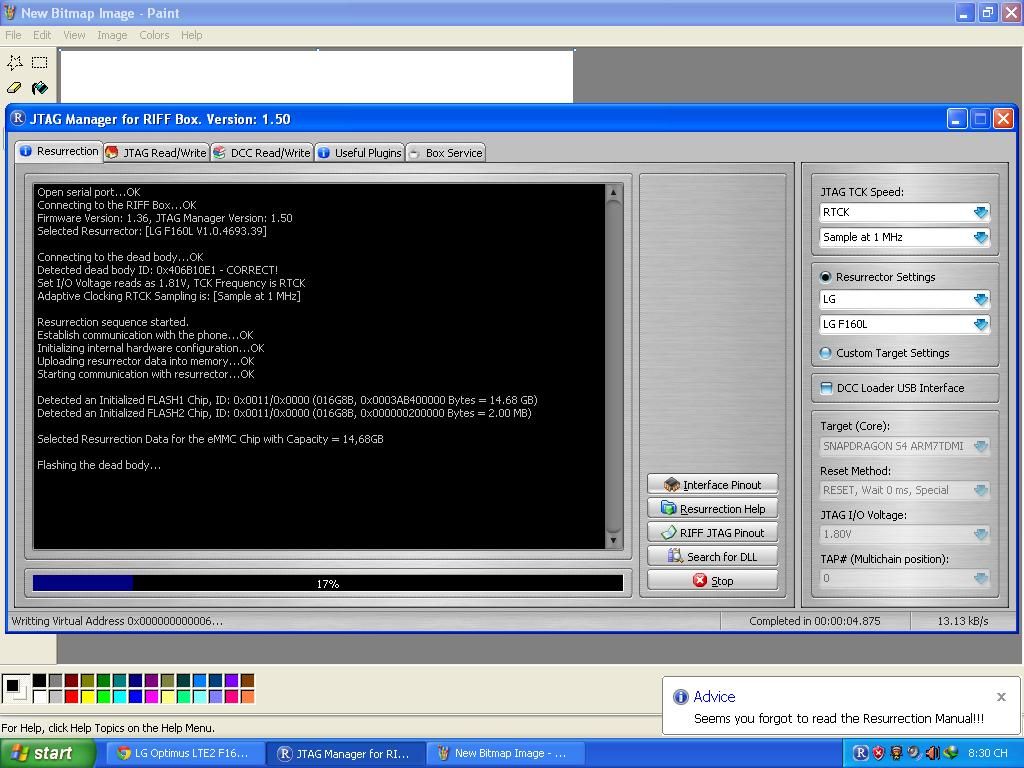Click the Search for DLL button
Viewport: 1024px width, 768px height.
click(x=712, y=556)
